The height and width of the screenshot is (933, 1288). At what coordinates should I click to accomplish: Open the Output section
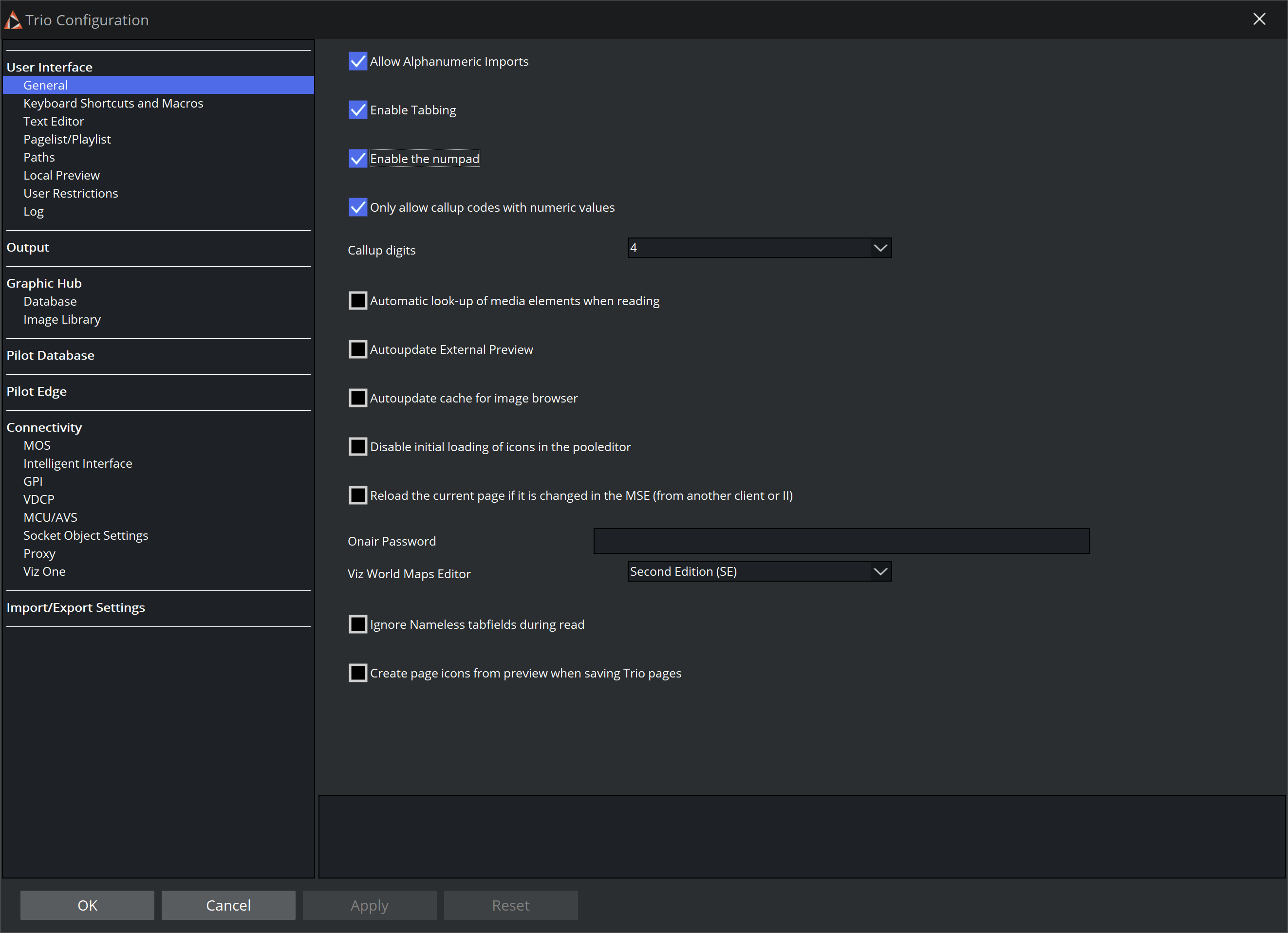28,247
